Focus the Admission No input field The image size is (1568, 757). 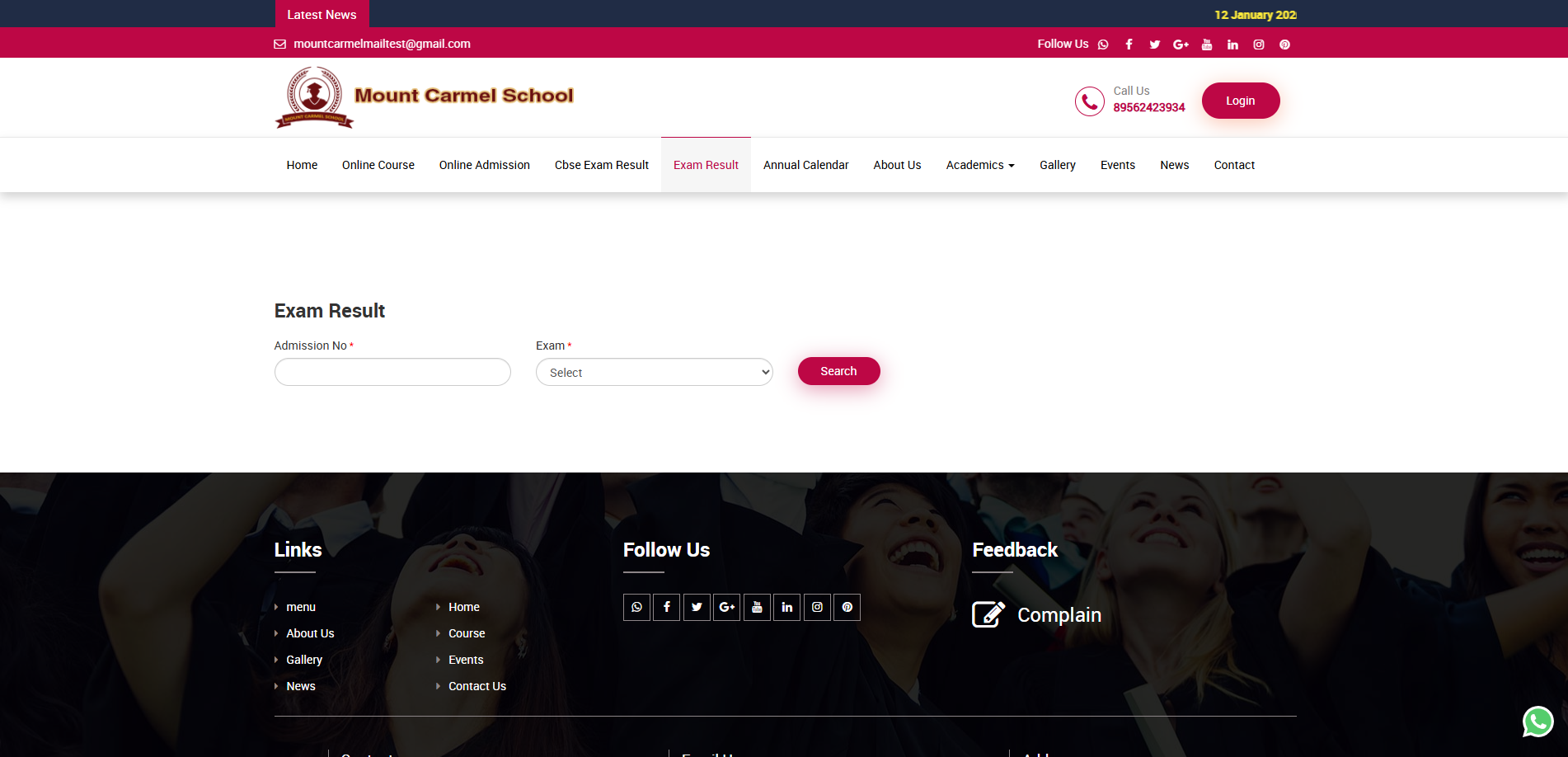392,372
